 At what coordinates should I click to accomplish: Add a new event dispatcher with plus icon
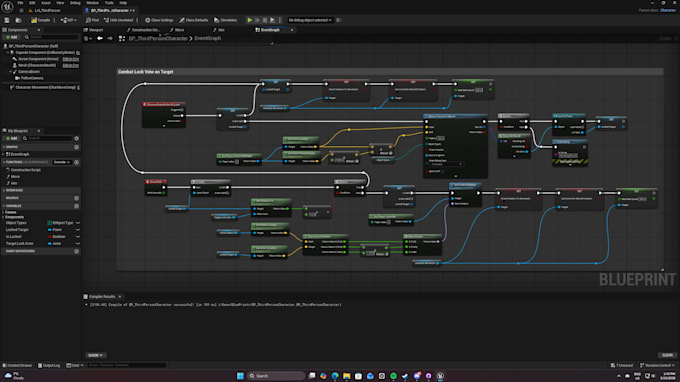(x=76, y=251)
